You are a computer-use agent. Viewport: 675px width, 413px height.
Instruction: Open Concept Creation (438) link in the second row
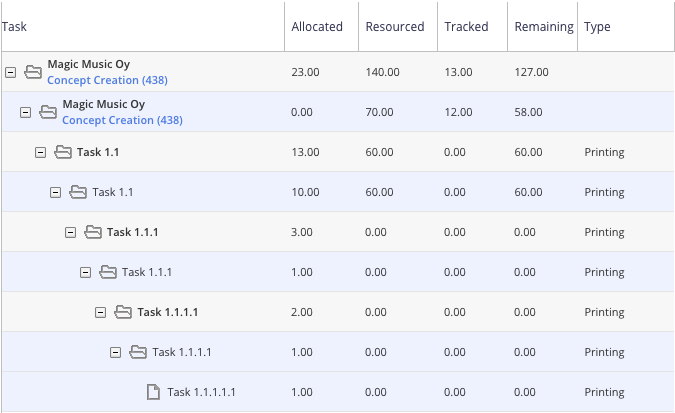(x=122, y=120)
